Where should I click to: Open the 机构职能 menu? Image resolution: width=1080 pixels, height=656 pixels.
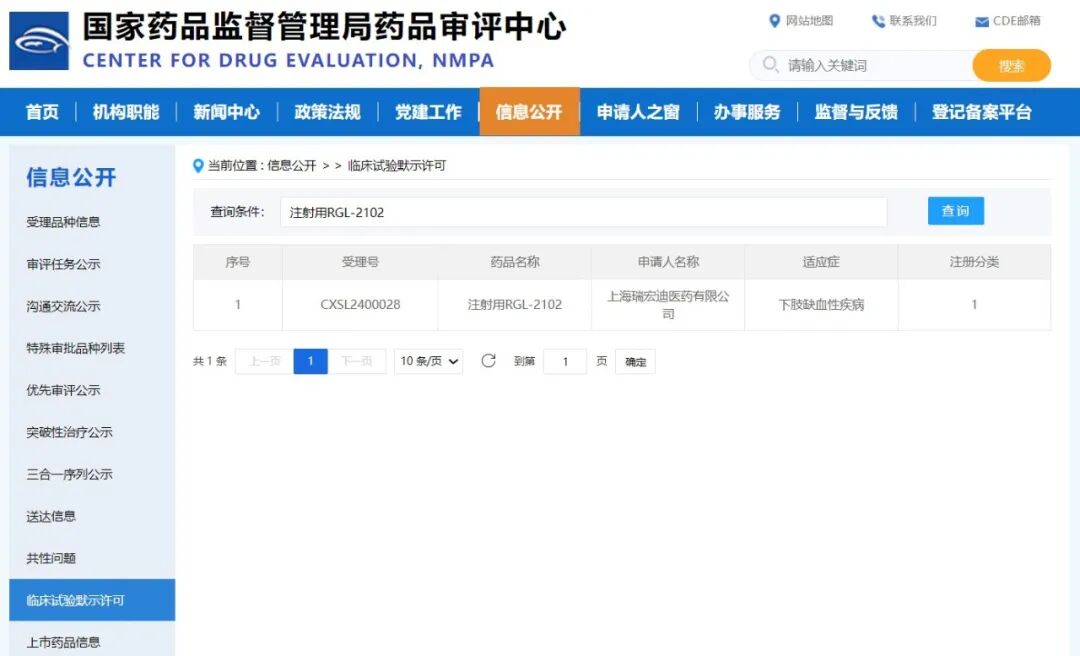pos(126,112)
